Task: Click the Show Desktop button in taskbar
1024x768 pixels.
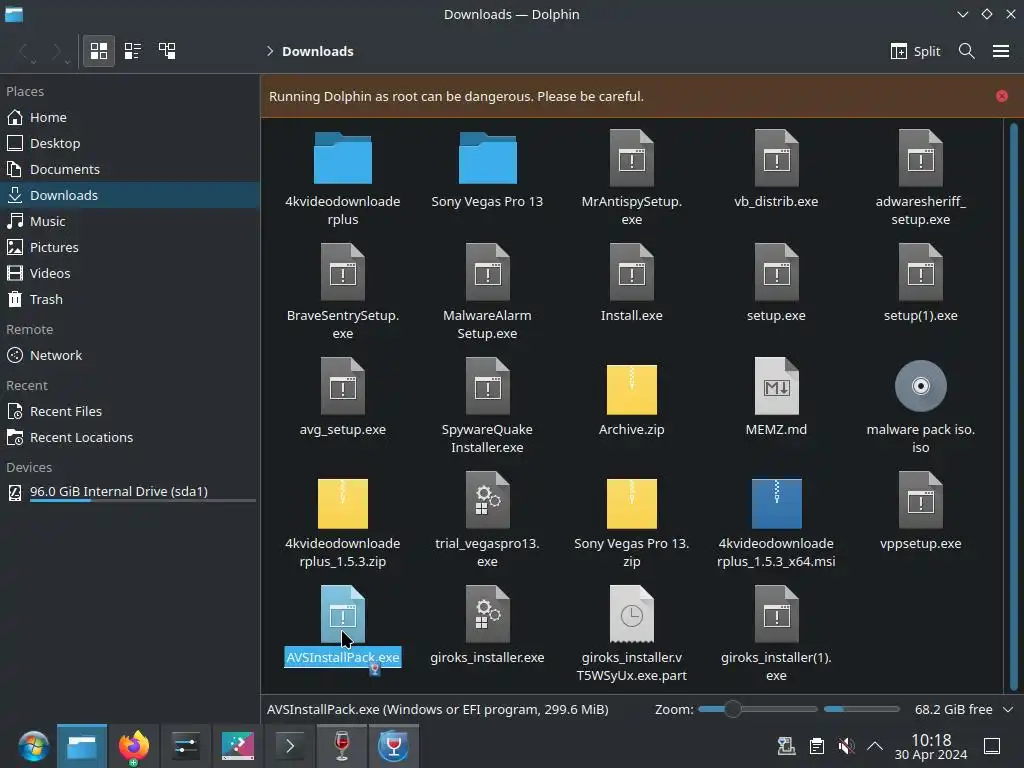Action: [x=992, y=746]
